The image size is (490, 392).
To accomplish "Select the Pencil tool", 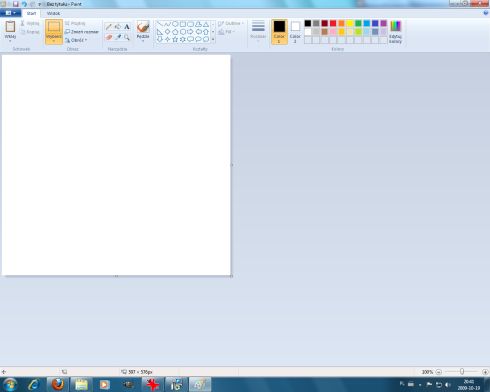I will click(x=108, y=27).
